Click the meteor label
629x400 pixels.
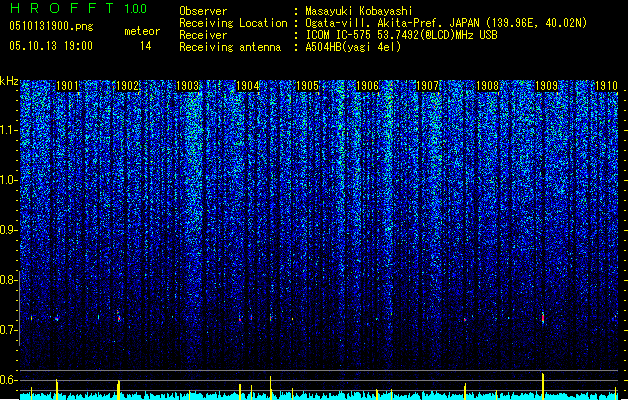[x=142, y=31]
